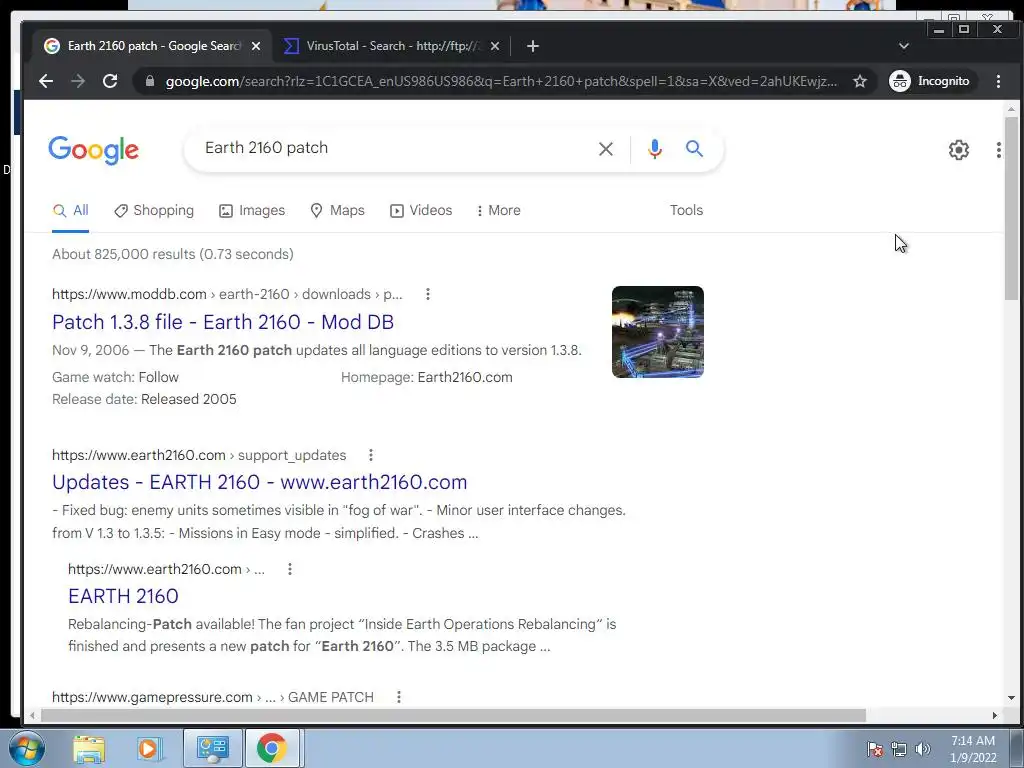
Task: Click the Earth 2160 game thumbnail
Action: click(658, 332)
